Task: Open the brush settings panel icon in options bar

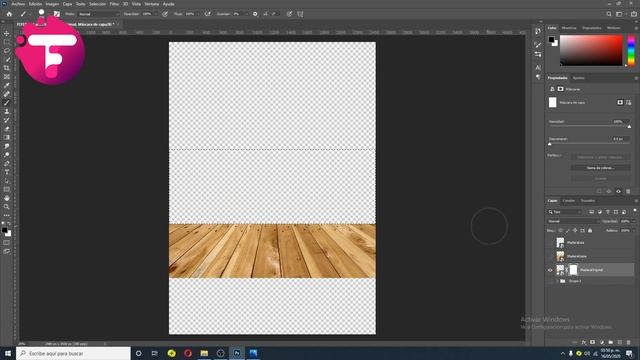Action: (57, 14)
